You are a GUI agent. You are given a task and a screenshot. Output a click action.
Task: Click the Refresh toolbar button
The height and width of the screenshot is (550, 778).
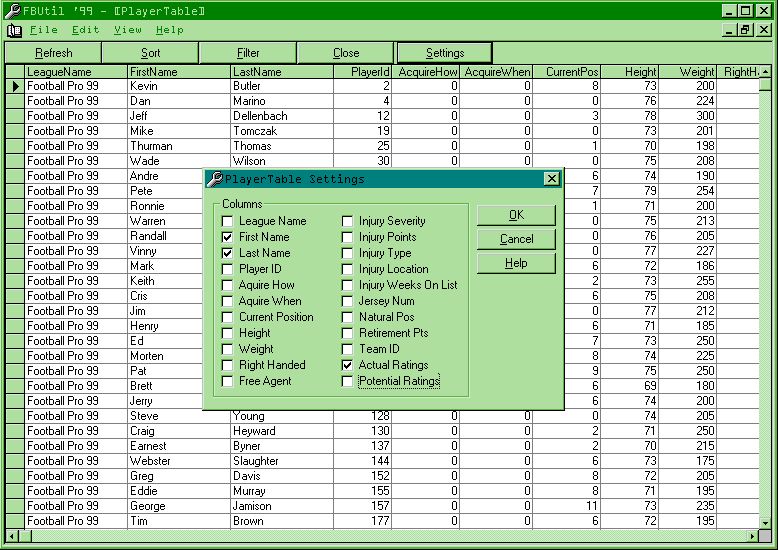pyautogui.click(x=53, y=53)
